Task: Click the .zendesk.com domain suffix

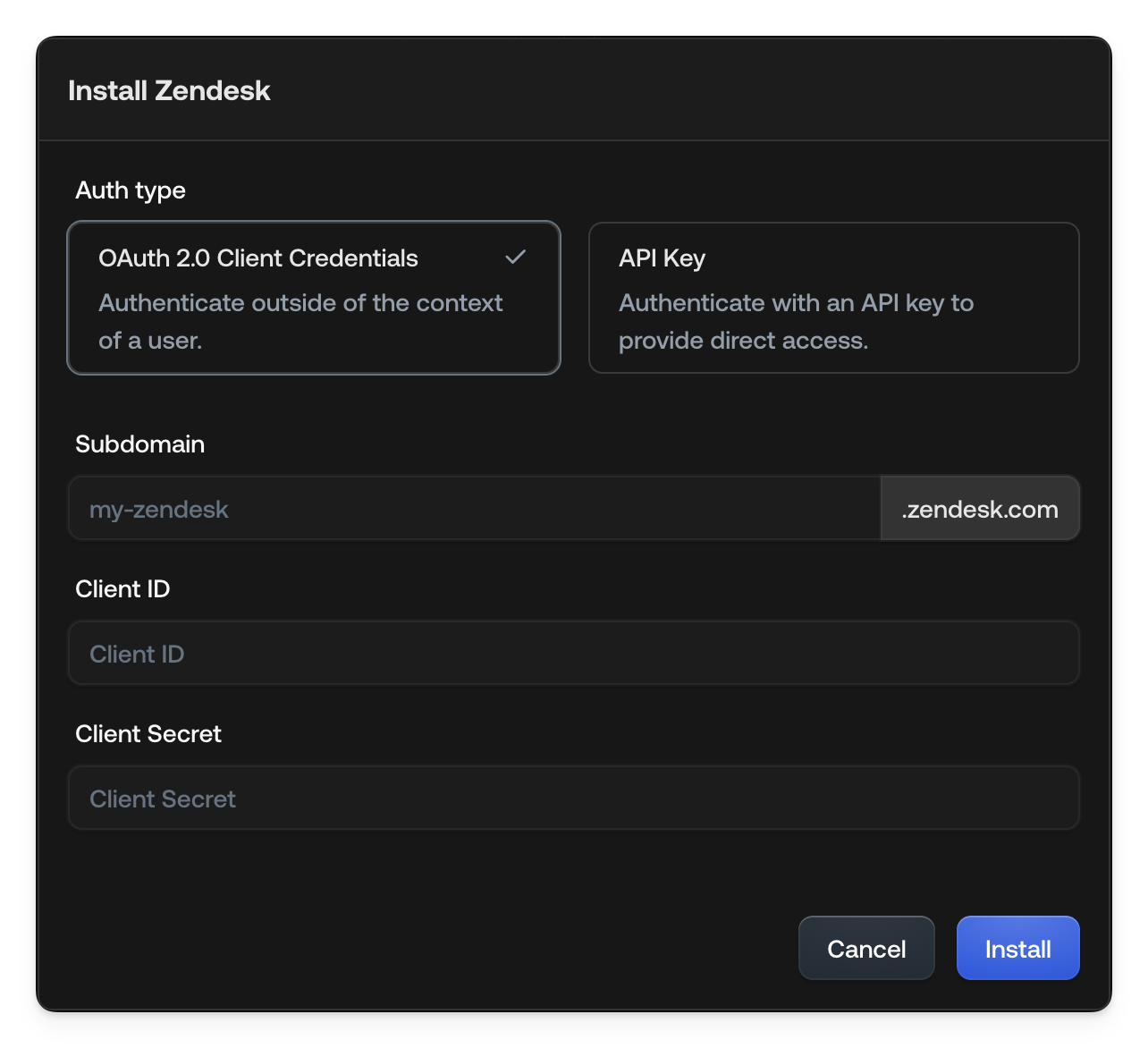Action: pyautogui.click(x=980, y=508)
